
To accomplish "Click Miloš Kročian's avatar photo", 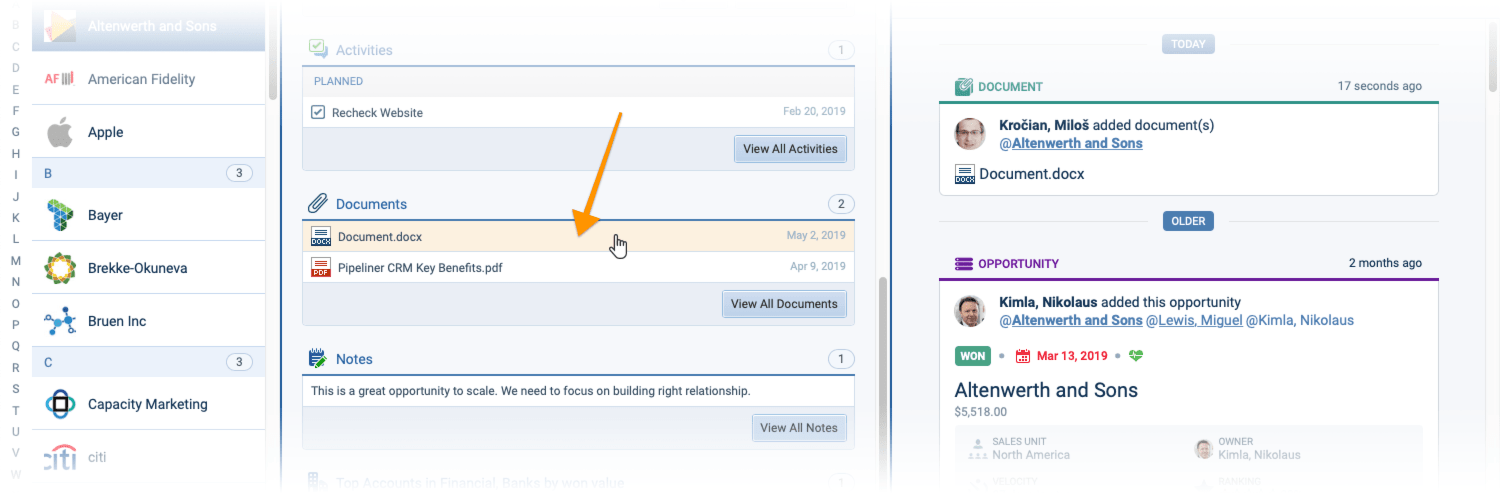I will [x=970, y=134].
